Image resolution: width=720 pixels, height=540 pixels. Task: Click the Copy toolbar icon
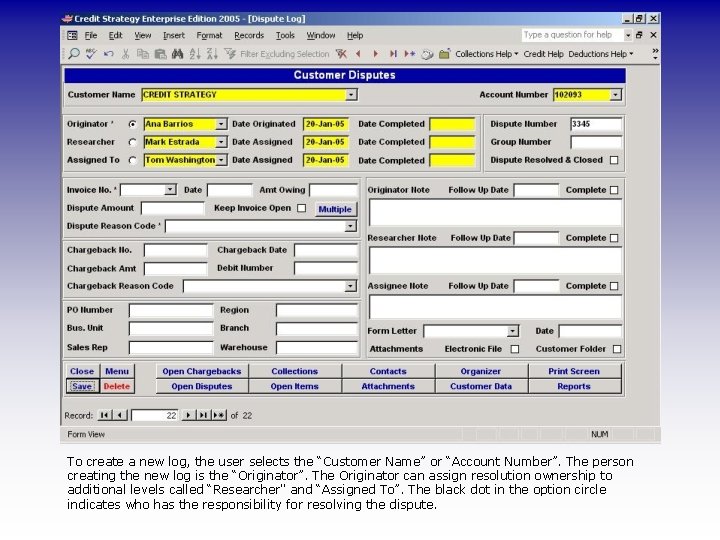(x=143, y=54)
